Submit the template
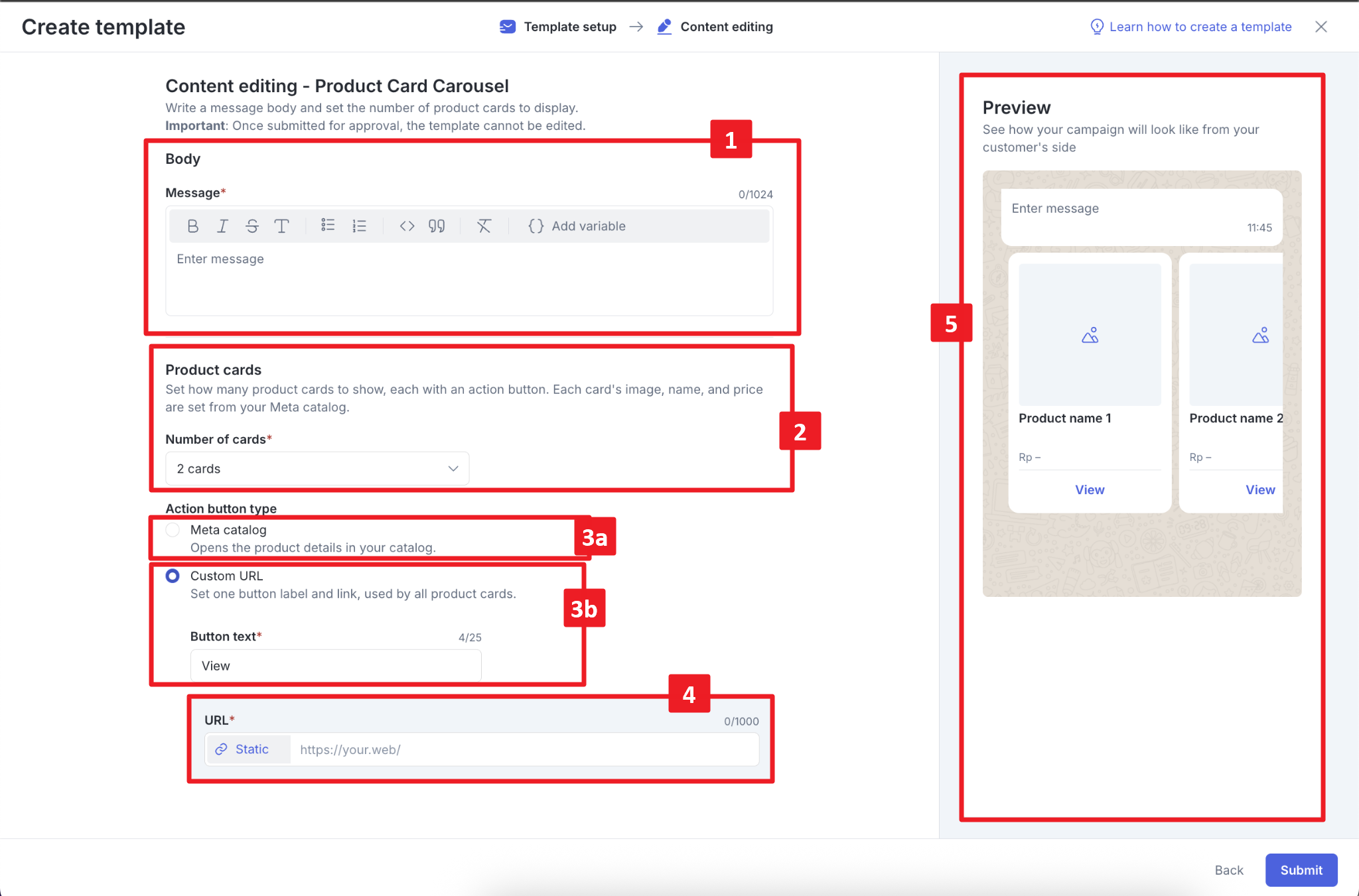 [x=1301, y=870]
